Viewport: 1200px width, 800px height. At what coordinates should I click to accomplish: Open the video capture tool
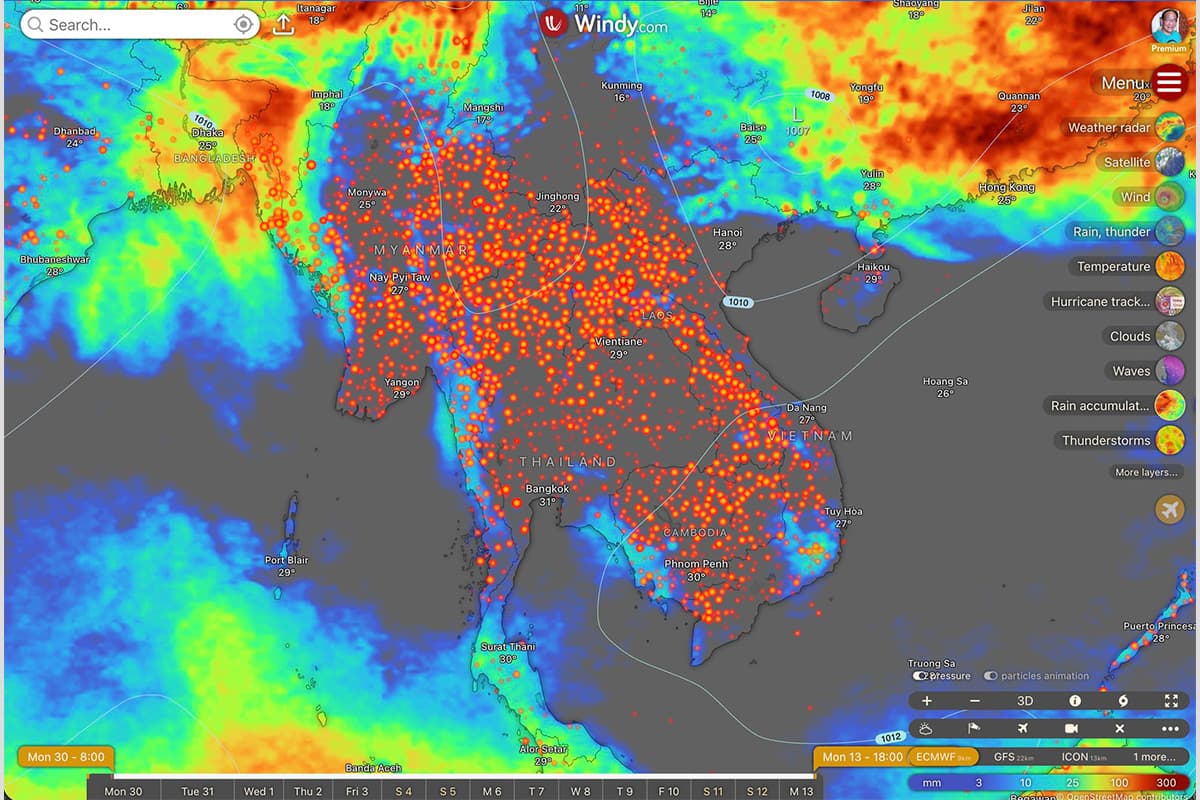point(1071,728)
